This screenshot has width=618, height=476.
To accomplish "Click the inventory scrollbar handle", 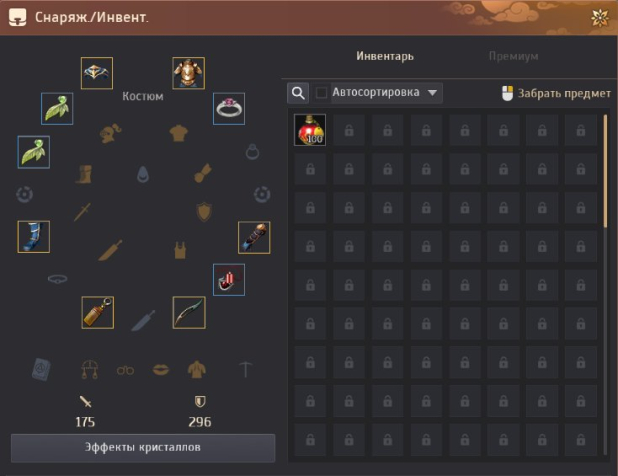I will [x=606, y=170].
